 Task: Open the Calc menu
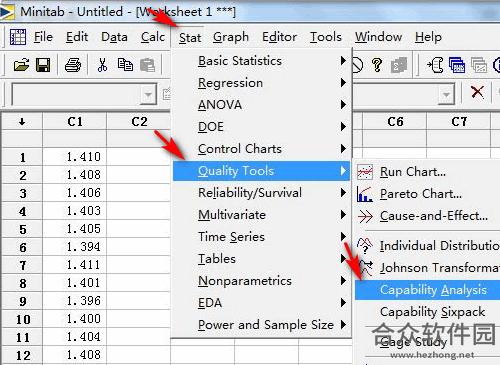pos(153,37)
